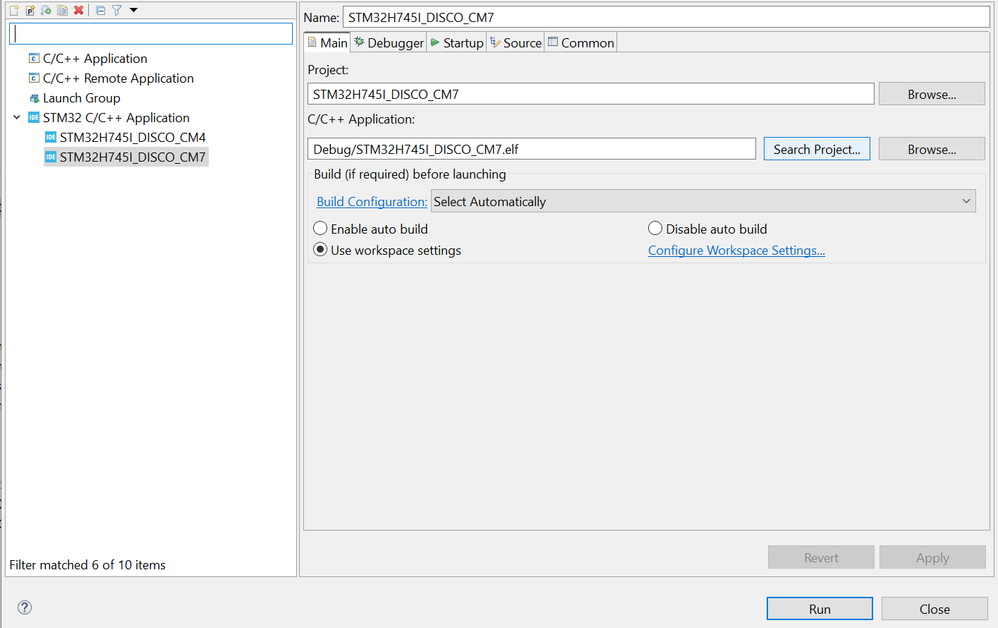The height and width of the screenshot is (628, 998).
Task: Switch to the Startup tab
Action: [457, 43]
